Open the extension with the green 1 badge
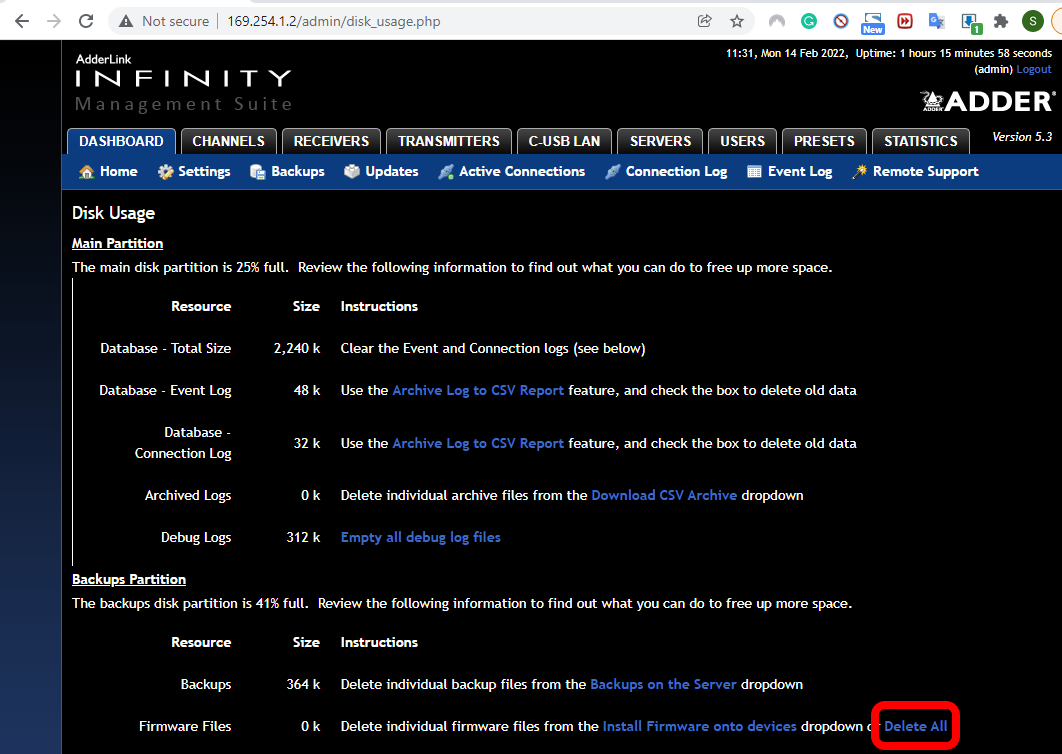The height and width of the screenshot is (754, 1062). pos(970,23)
